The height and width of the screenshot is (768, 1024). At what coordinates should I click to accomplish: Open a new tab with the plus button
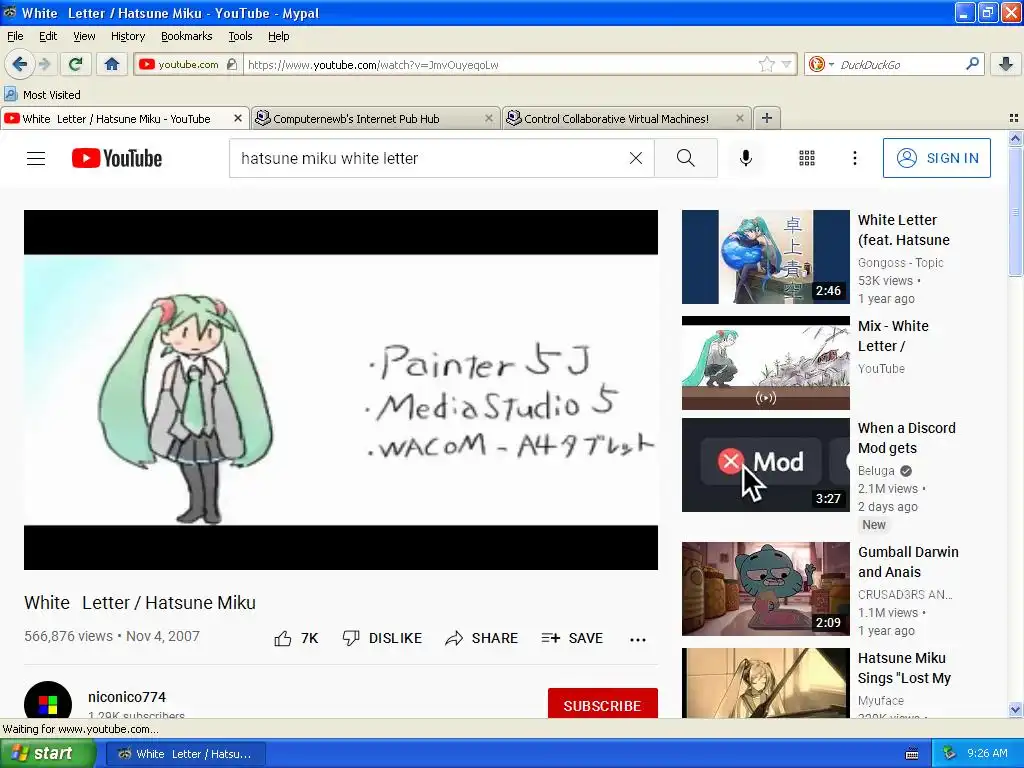pos(767,118)
